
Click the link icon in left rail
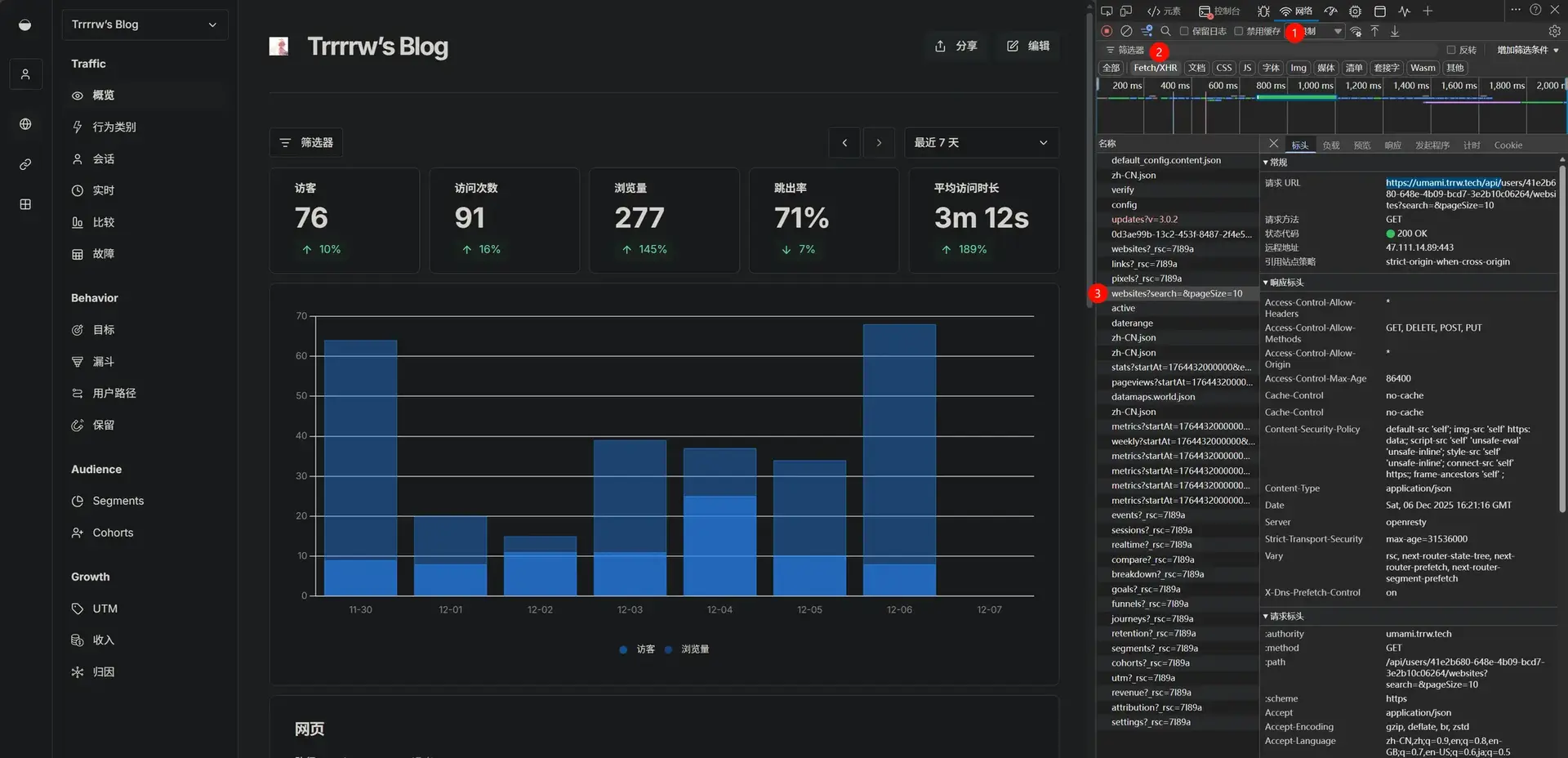[25, 164]
